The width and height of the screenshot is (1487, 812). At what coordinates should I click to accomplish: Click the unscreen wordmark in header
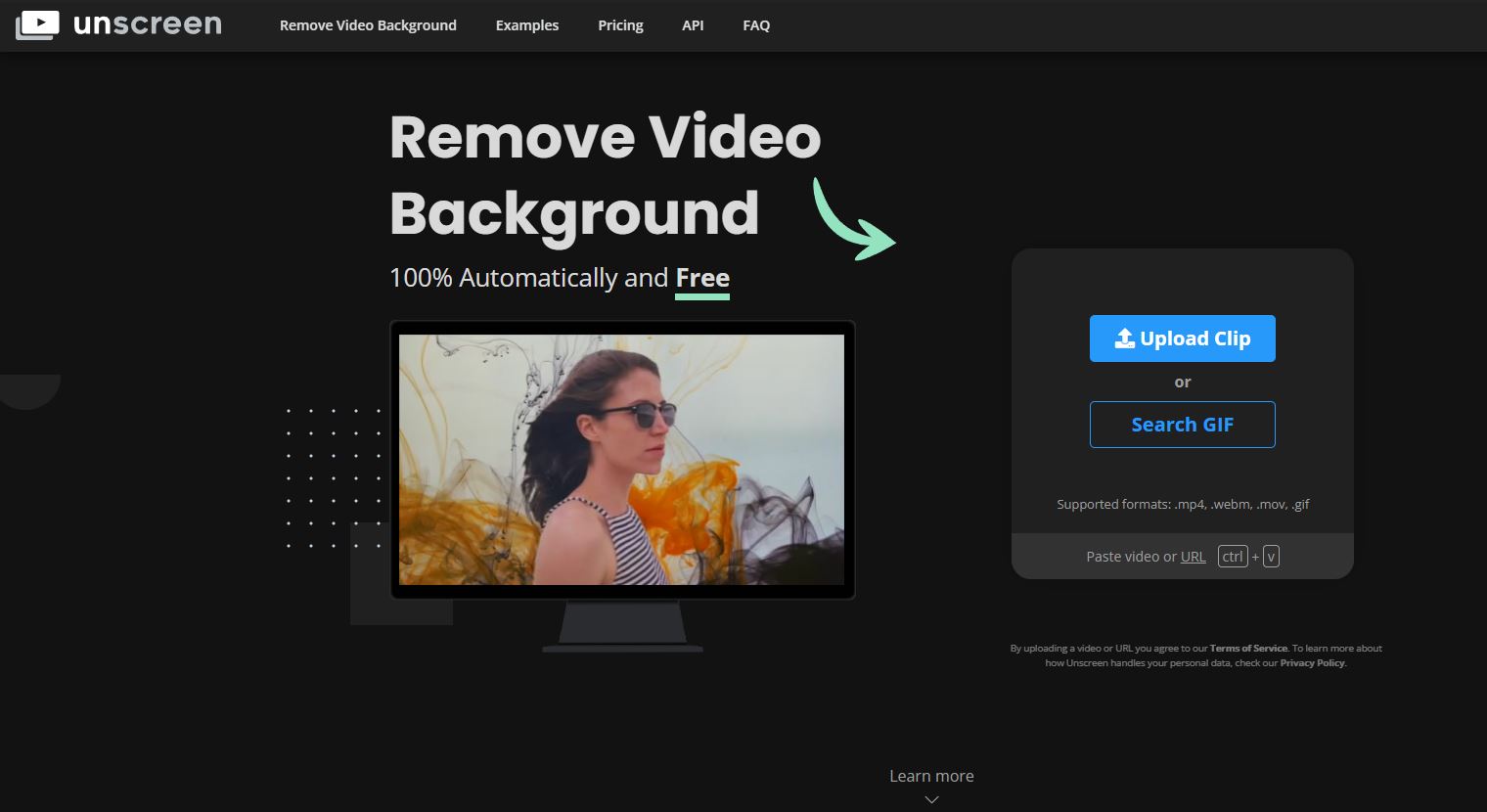tap(148, 23)
